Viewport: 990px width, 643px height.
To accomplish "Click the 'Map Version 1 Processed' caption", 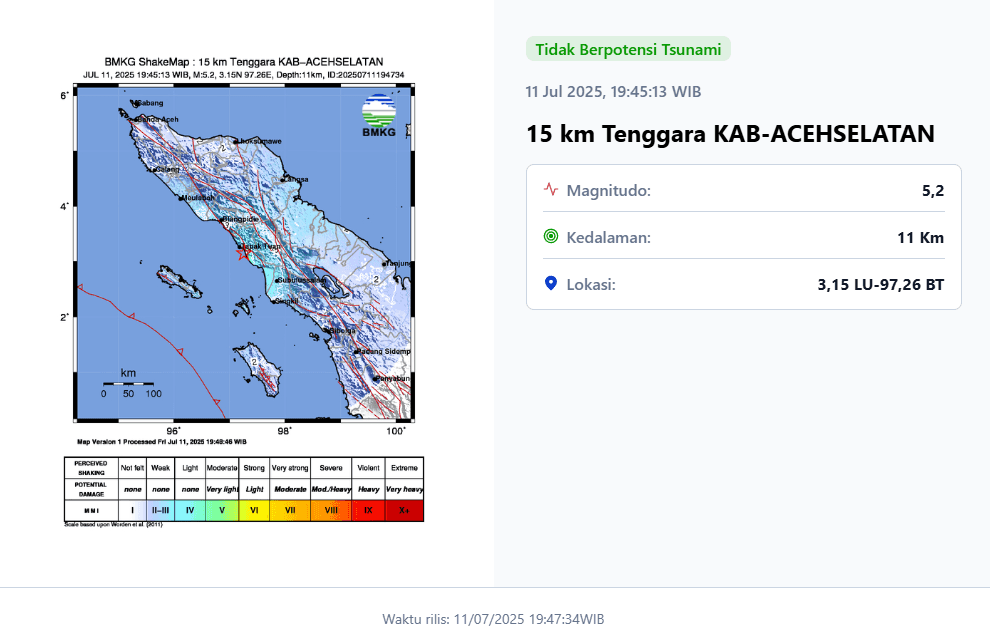I will click(x=162, y=442).
